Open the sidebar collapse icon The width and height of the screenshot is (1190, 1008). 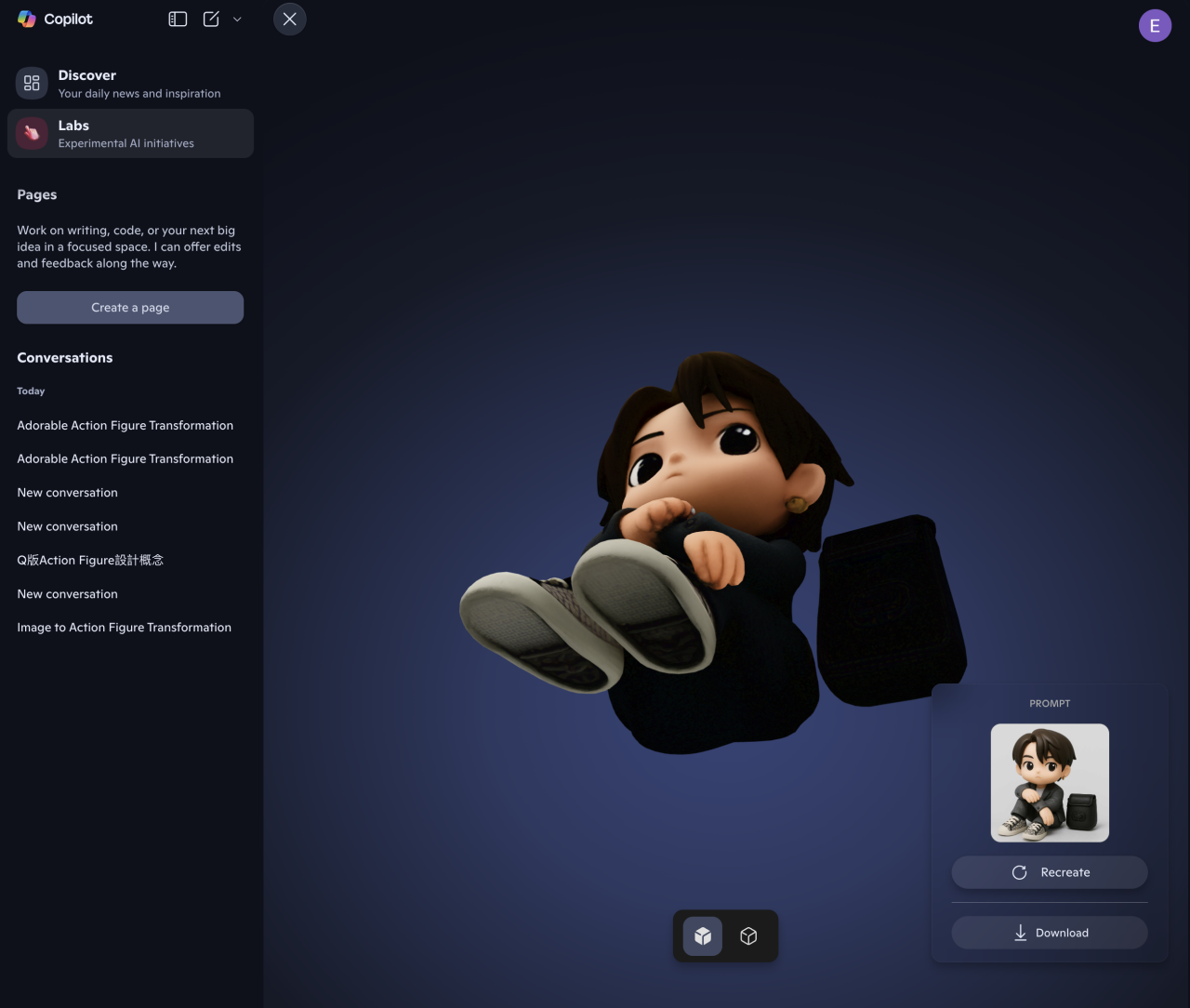(x=177, y=19)
